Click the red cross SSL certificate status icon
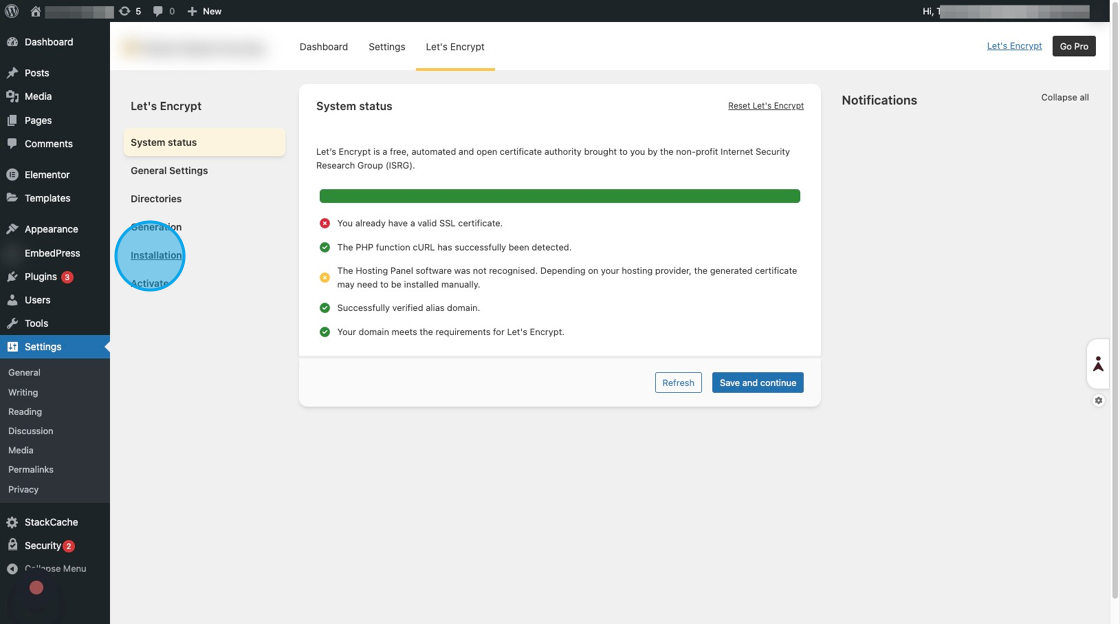The height and width of the screenshot is (624, 1120). tap(325, 223)
